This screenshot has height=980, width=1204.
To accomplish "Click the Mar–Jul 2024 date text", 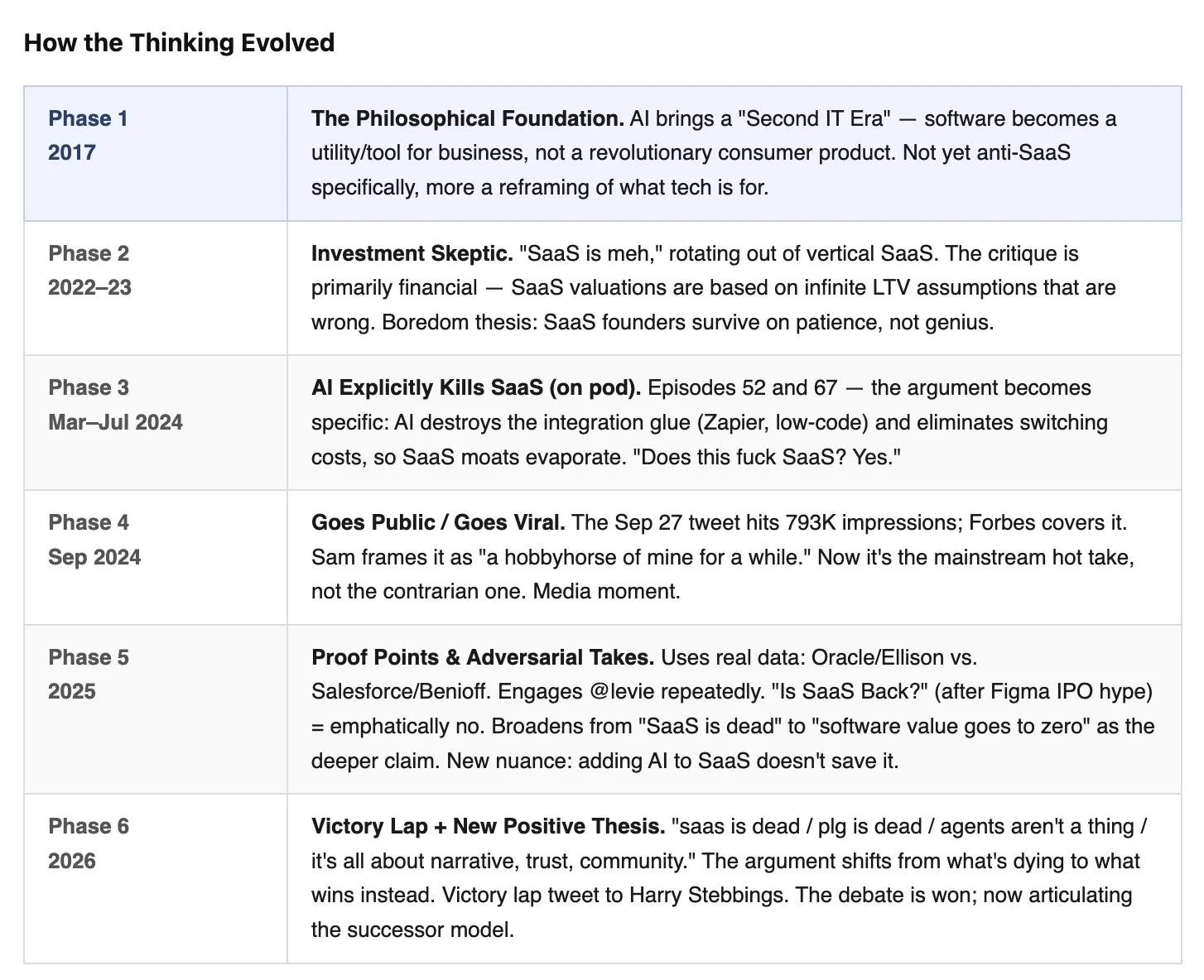I will (x=115, y=422).
